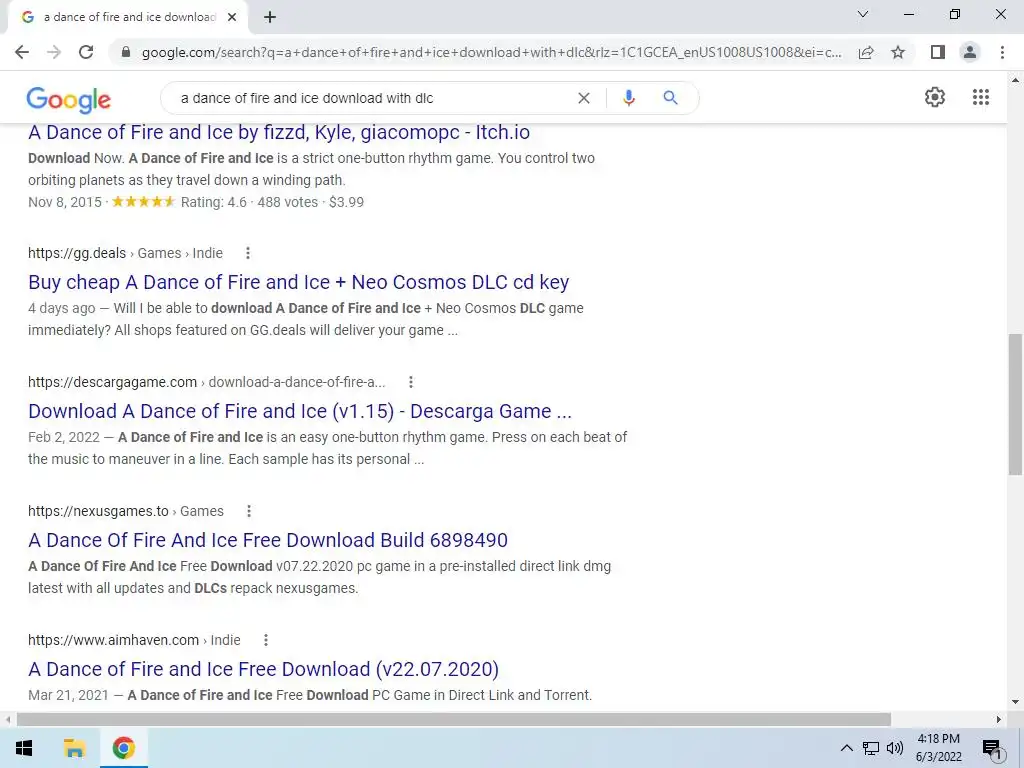The image size is (1024, 768).
Task: Open Google search settings gear
Action: [935, 97]
